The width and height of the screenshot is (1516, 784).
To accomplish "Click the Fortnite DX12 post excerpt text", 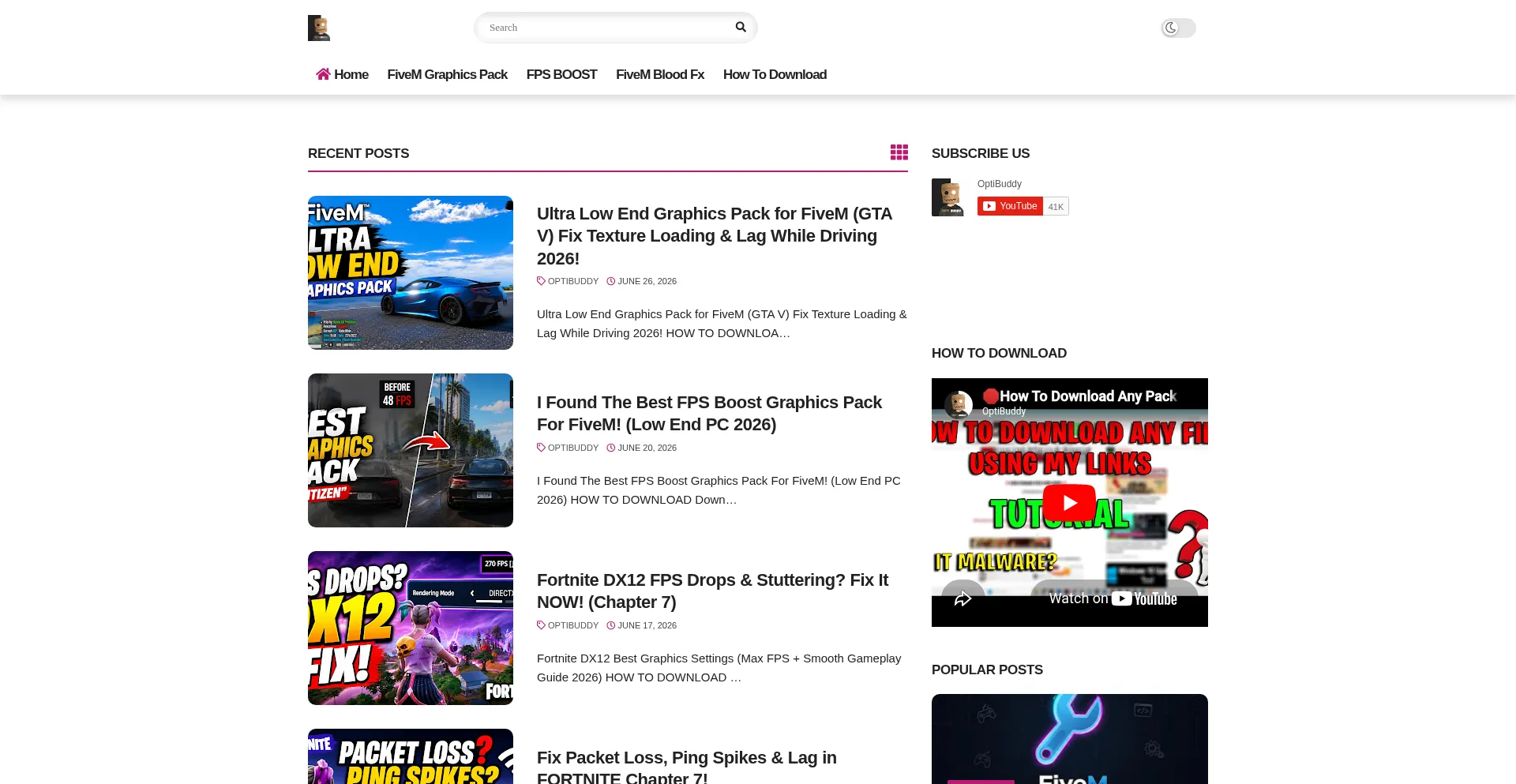I will (x=719, y=668).
